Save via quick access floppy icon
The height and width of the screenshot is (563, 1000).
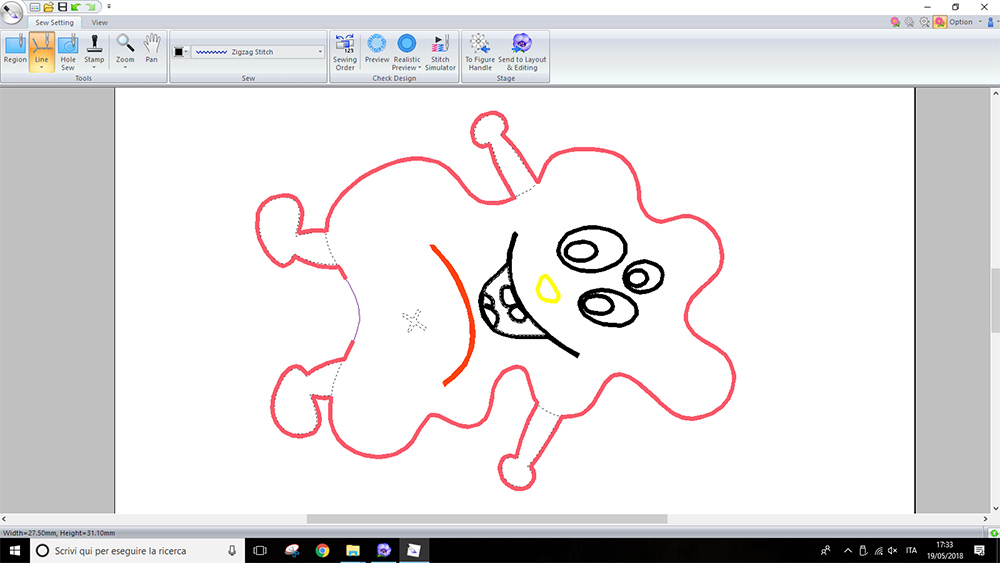(x=62, y=7)
